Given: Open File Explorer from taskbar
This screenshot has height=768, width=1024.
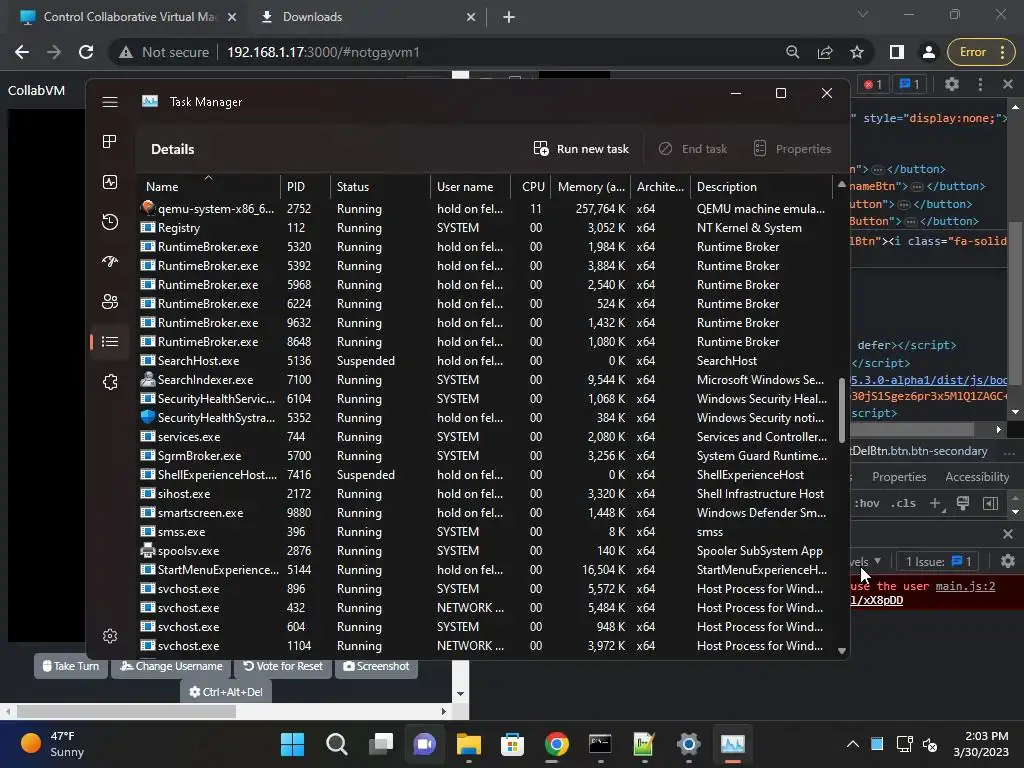Looking at the screenshot, I should [x=468, y=744].
